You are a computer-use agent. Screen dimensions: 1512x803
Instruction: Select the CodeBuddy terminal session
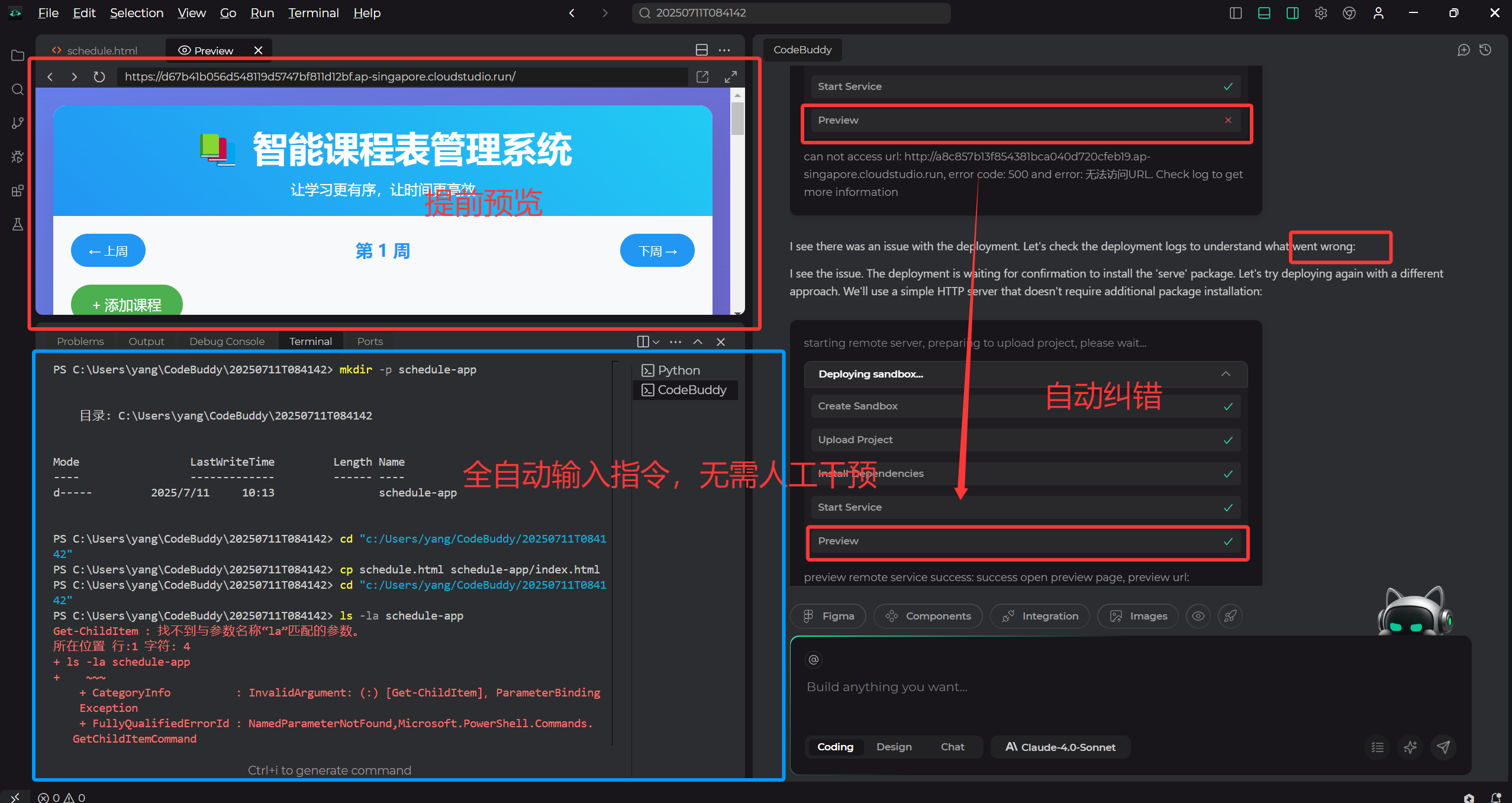(686, 390)
